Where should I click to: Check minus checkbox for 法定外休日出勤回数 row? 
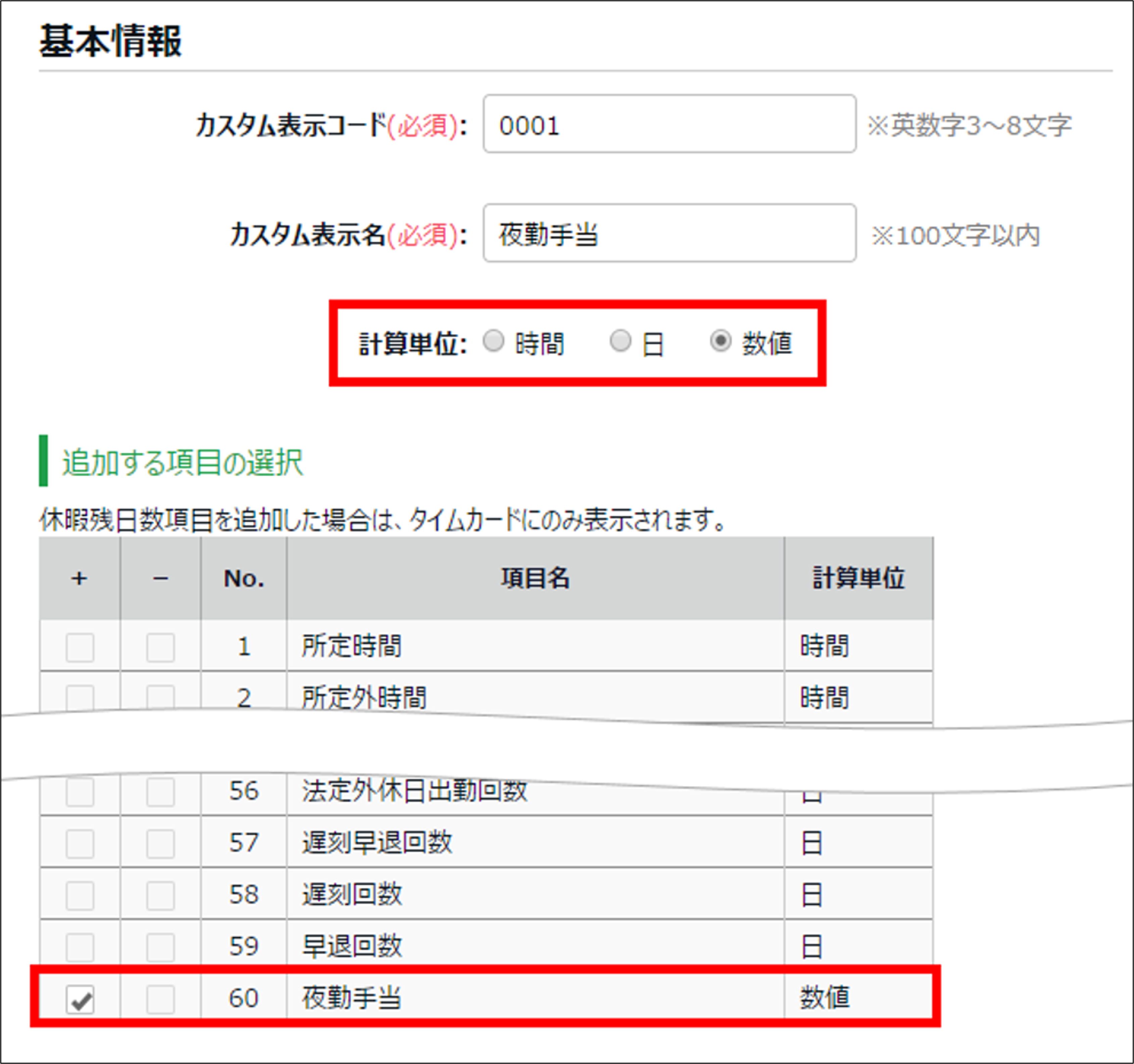(x=160, y=792)
